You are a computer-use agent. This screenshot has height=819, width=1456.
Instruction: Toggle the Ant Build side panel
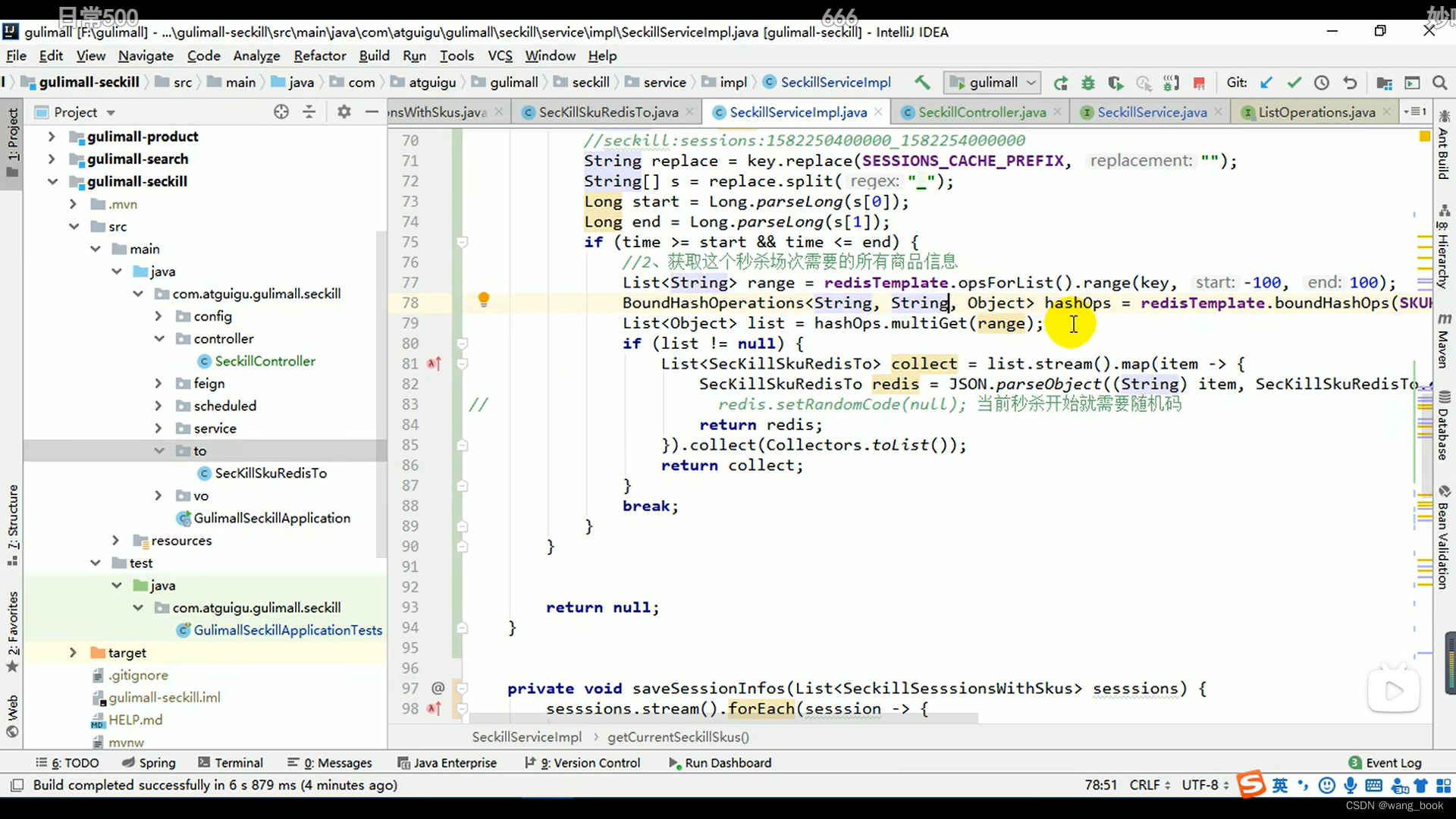pyautogui.click(x=1444, y=146)
